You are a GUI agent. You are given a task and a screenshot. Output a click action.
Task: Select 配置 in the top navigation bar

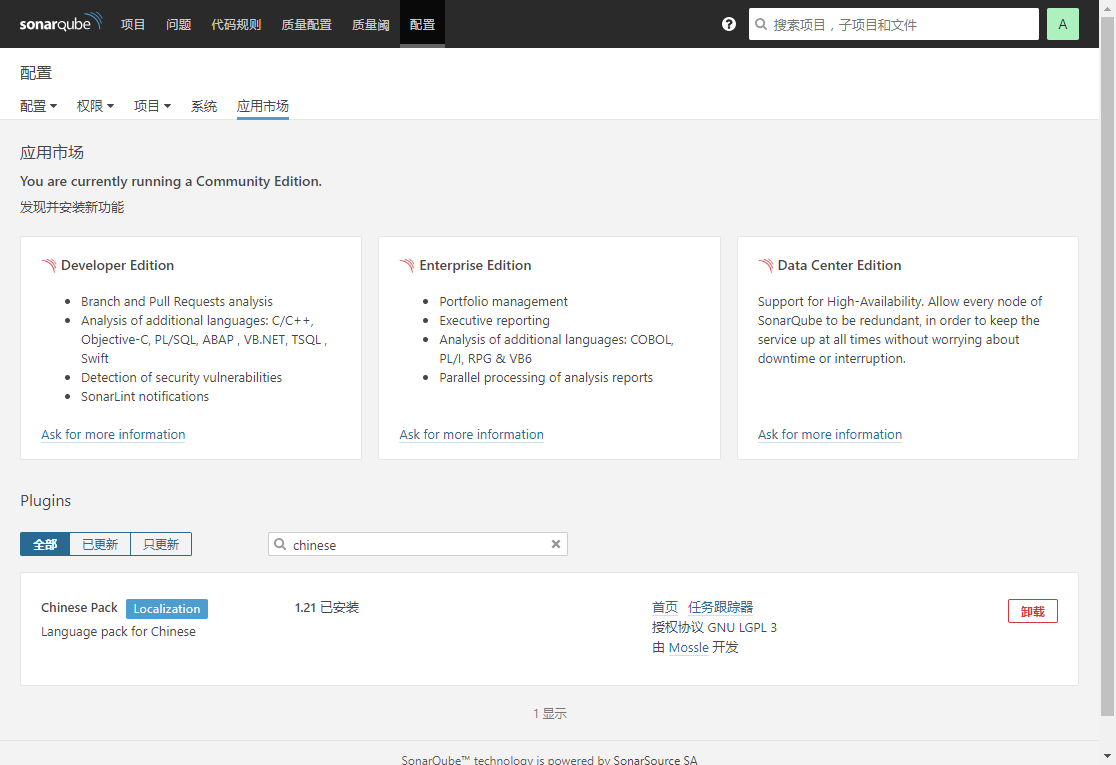point(422,24)
